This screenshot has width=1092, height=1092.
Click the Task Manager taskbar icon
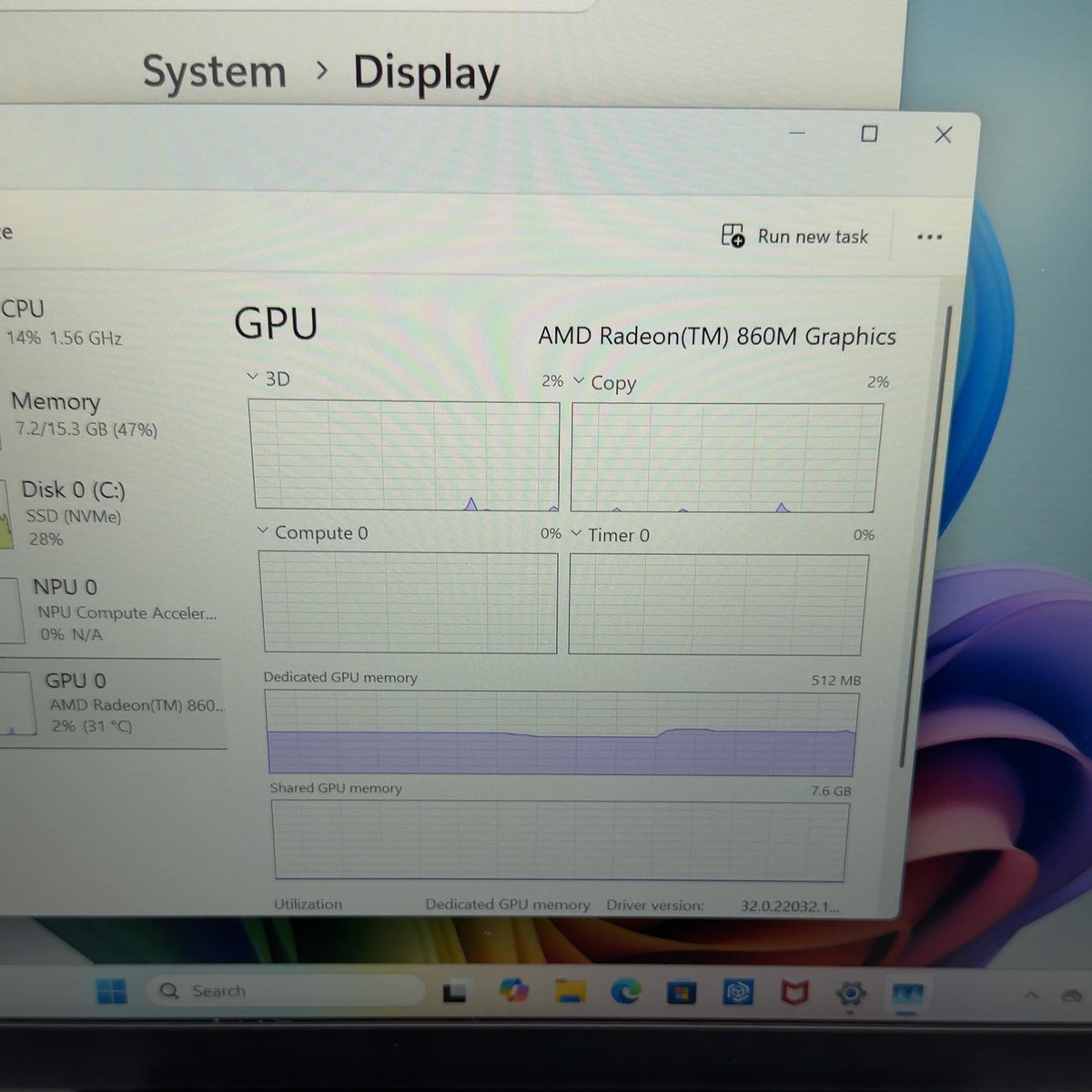pyautogui.click(x=907, y=994)
